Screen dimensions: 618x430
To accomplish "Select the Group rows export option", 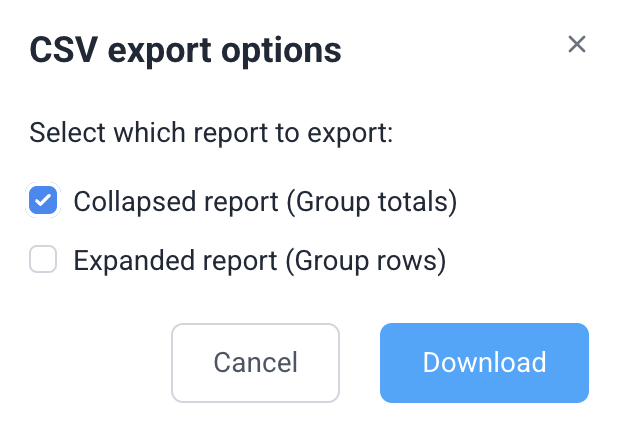I will (43, 261).
